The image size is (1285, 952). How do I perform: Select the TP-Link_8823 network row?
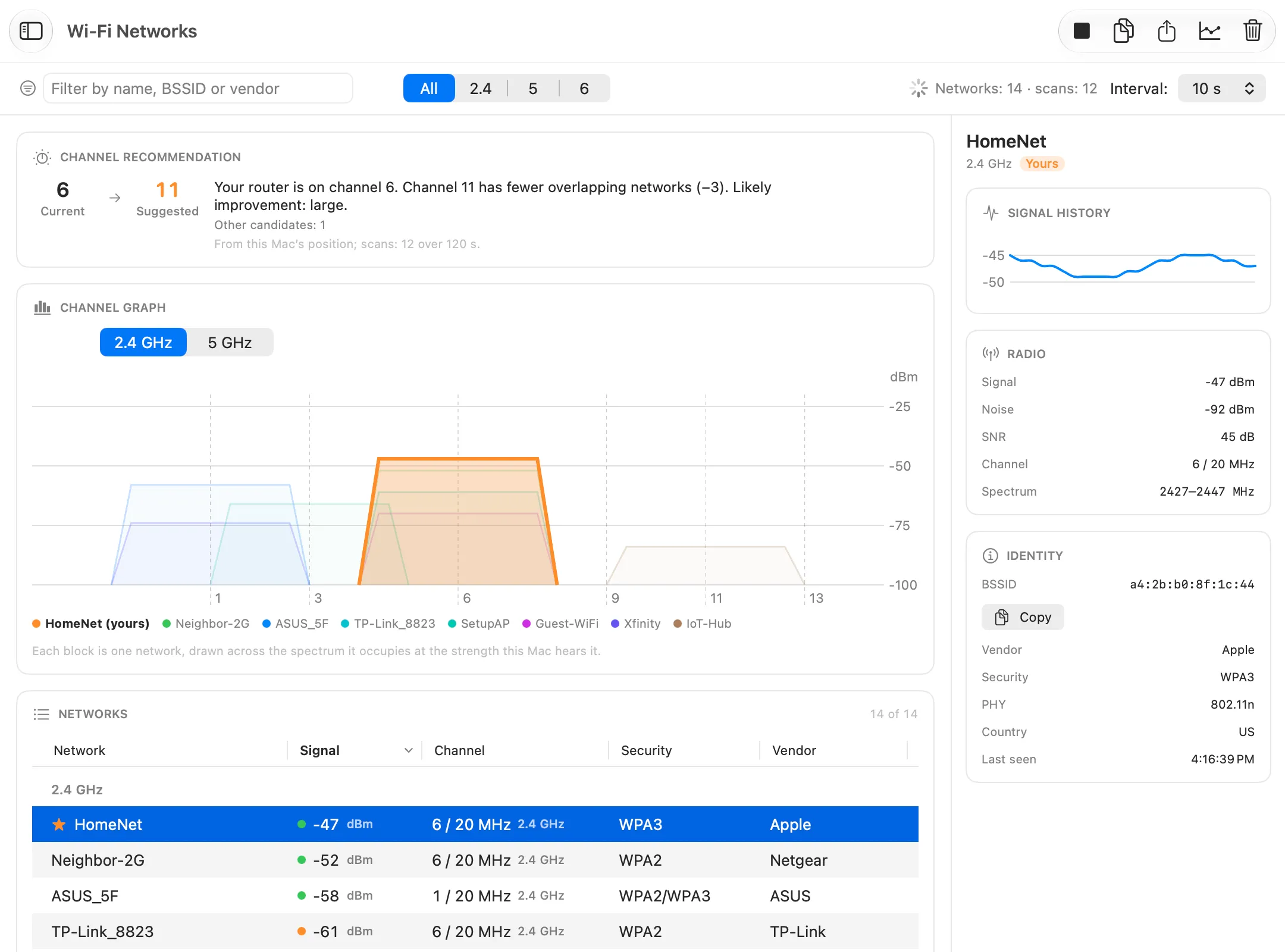[475, 931]
